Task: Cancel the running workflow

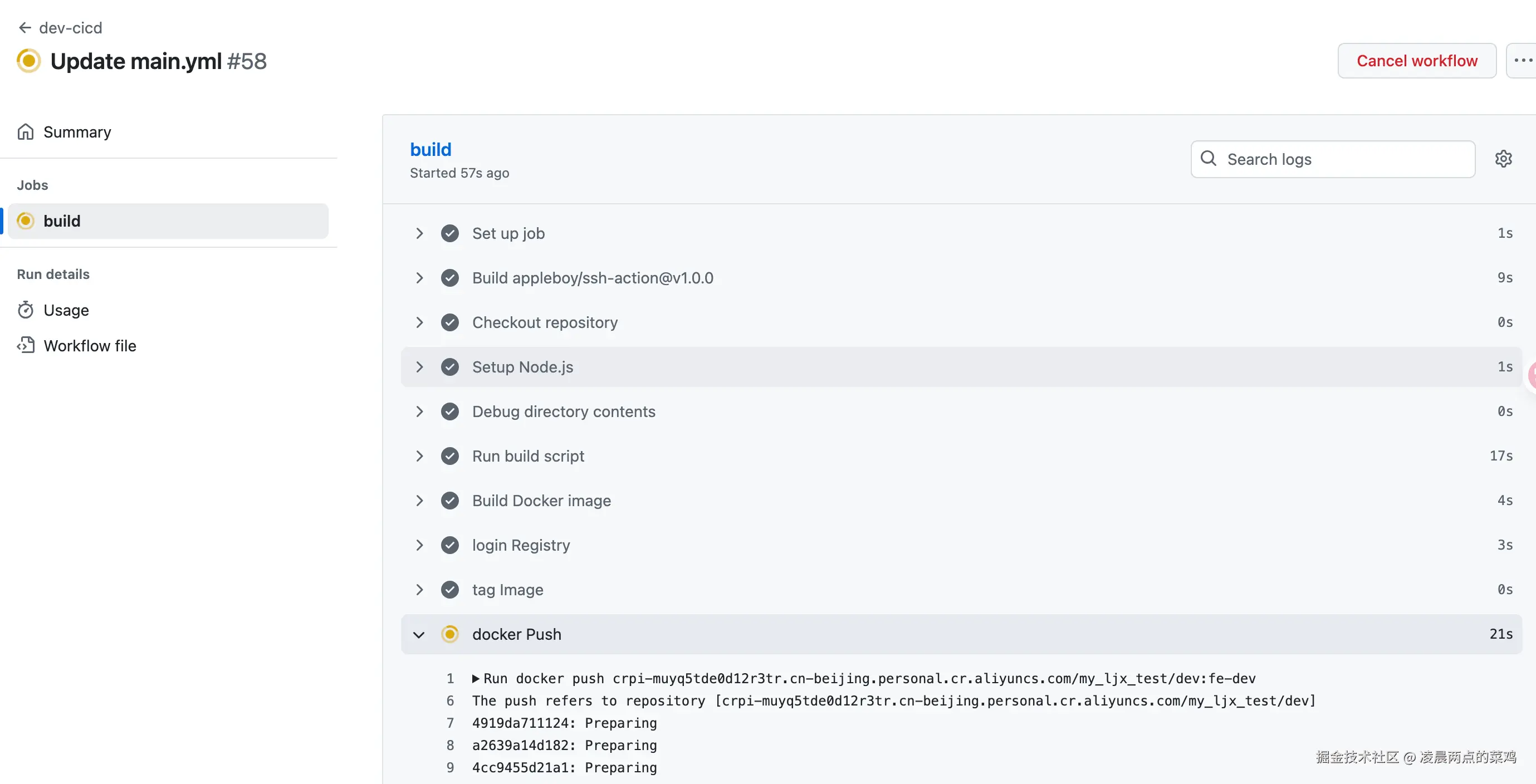Action: 1417,61
